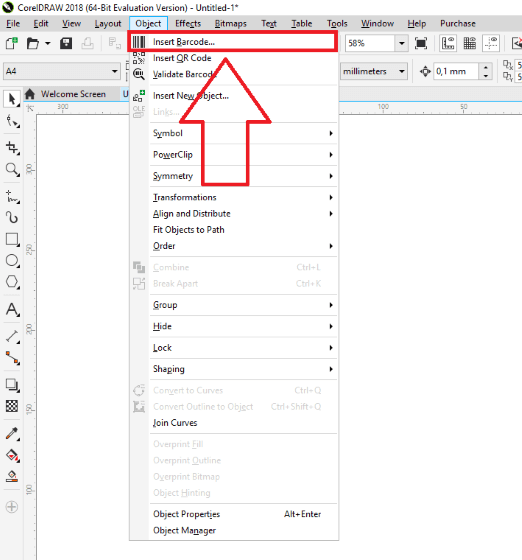522x560 pixels.
Task: Select the Drop Shadow tool
Action: click(x=12, y=385)
